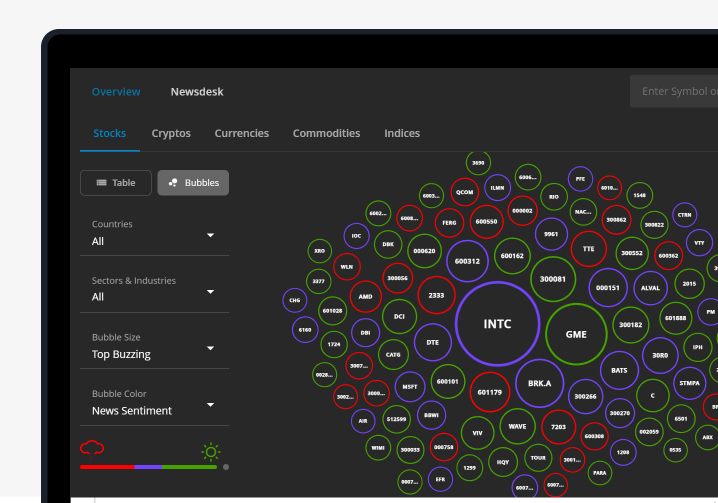Open the Countries dropdown
Screen dimensions: 718x503
154,233
